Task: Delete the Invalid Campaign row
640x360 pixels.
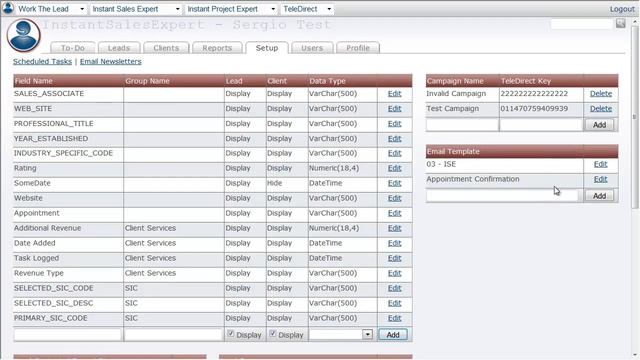Action: tap(601, 93)
